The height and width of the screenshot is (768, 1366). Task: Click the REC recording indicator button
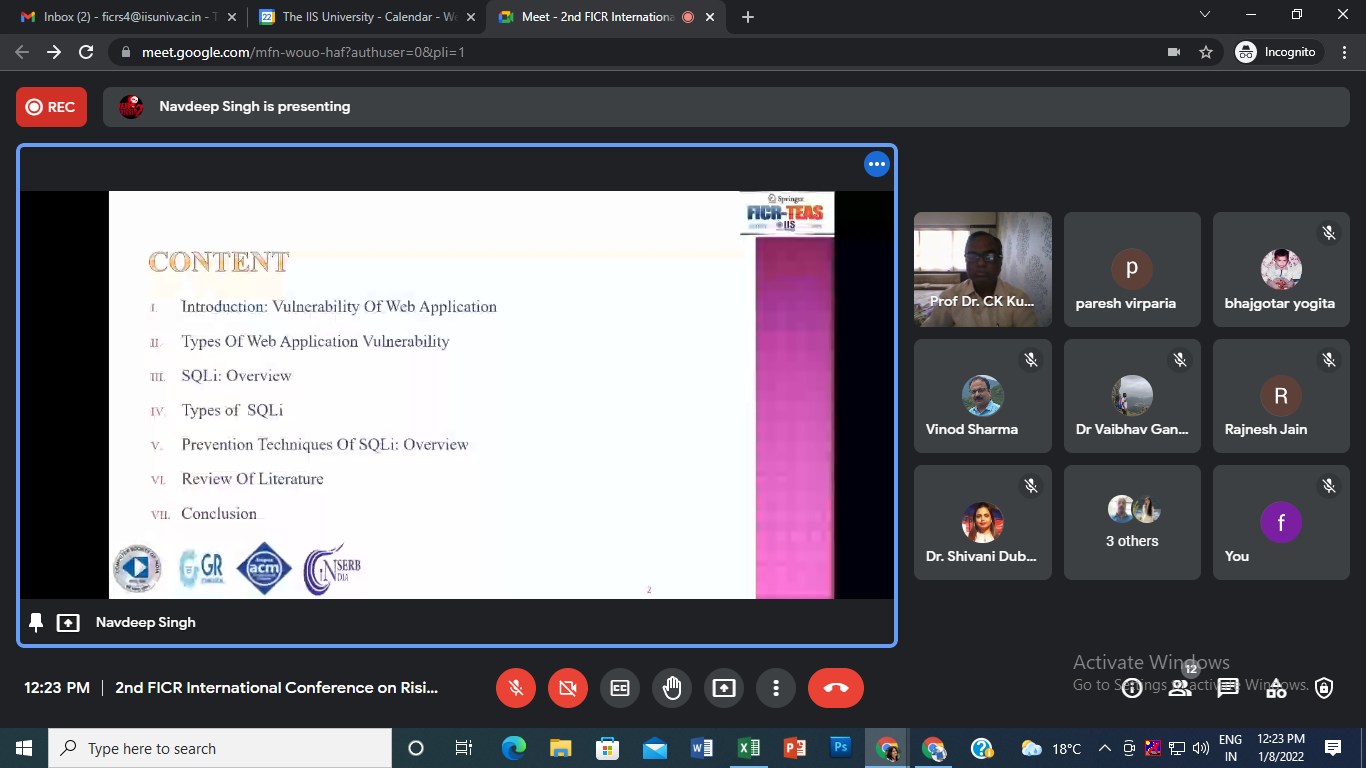click(51, 107)
